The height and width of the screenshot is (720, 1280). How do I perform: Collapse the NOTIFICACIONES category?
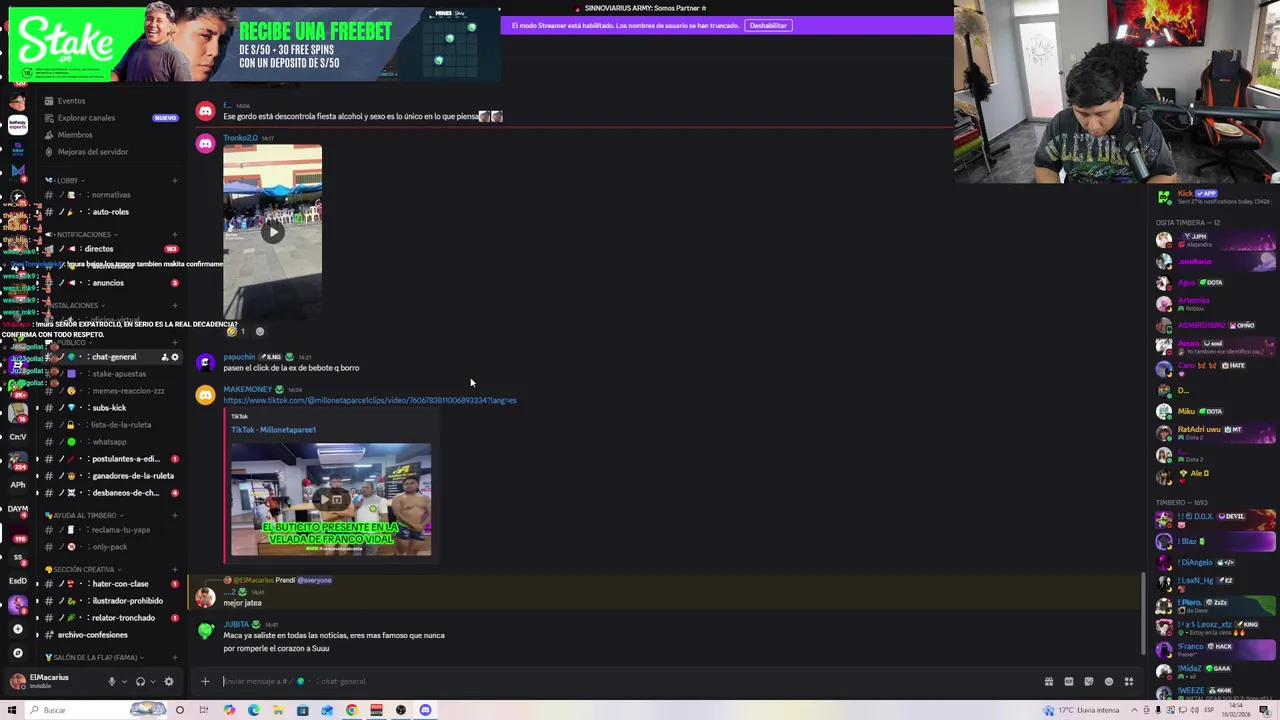pos(83,234)
